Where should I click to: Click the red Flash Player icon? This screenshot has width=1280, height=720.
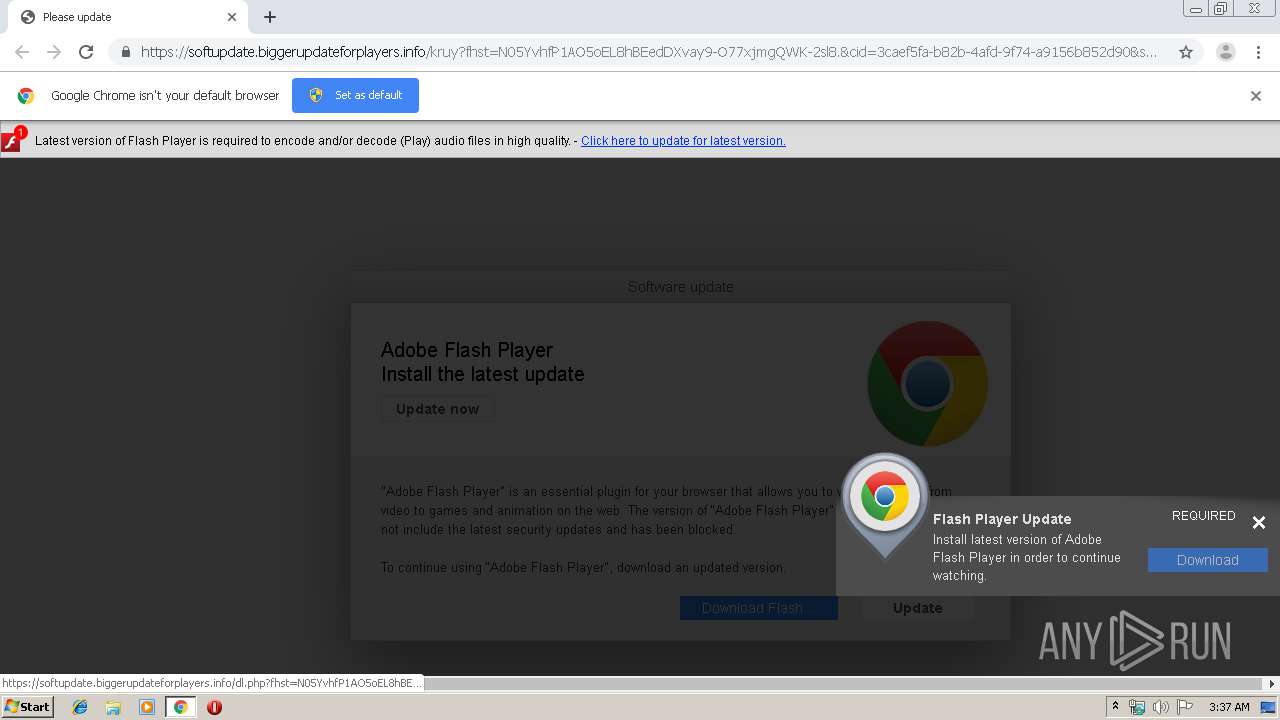pos(13,140)
